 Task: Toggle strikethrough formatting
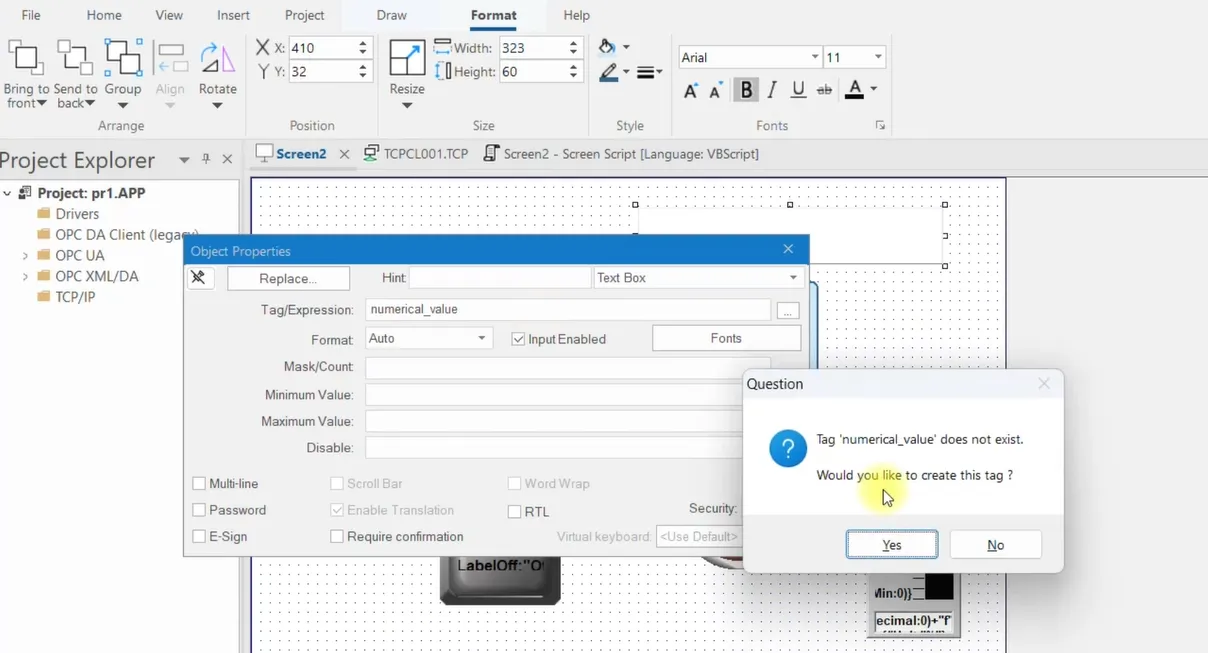[824, 90]
